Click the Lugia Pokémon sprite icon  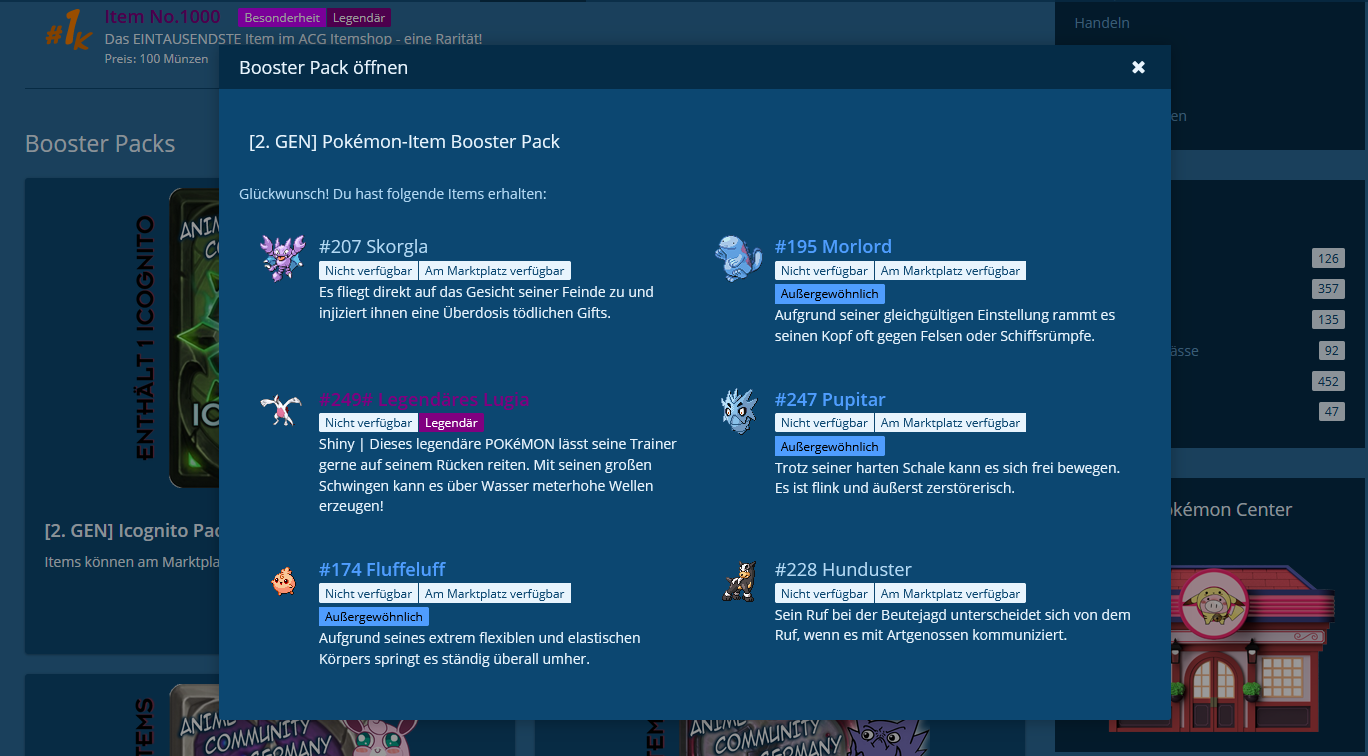pos(282,410)
